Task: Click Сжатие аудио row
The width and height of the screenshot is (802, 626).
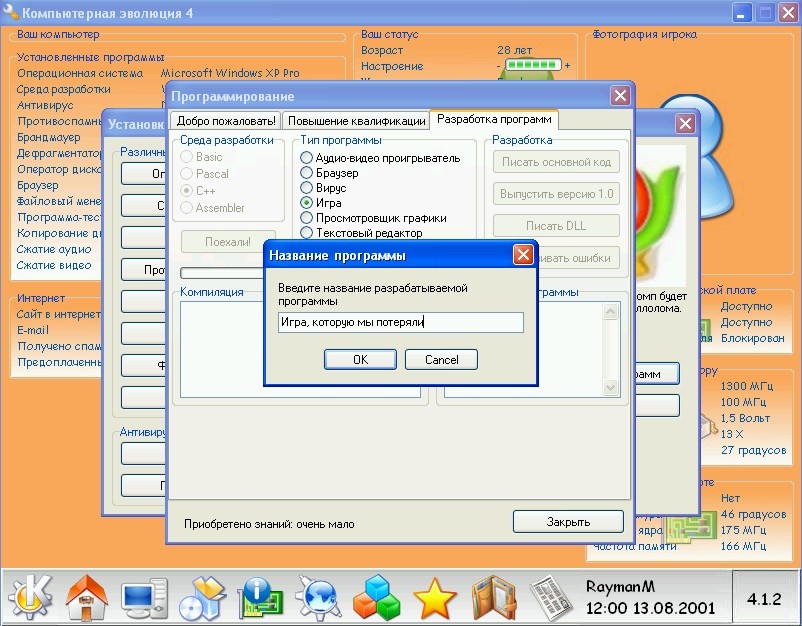Action: pyautogui.click(x=54, y=249)
